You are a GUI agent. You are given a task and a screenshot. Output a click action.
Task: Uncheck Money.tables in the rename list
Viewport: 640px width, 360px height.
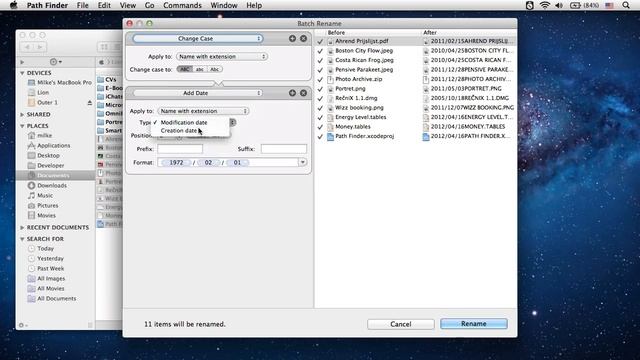point(320,127)
